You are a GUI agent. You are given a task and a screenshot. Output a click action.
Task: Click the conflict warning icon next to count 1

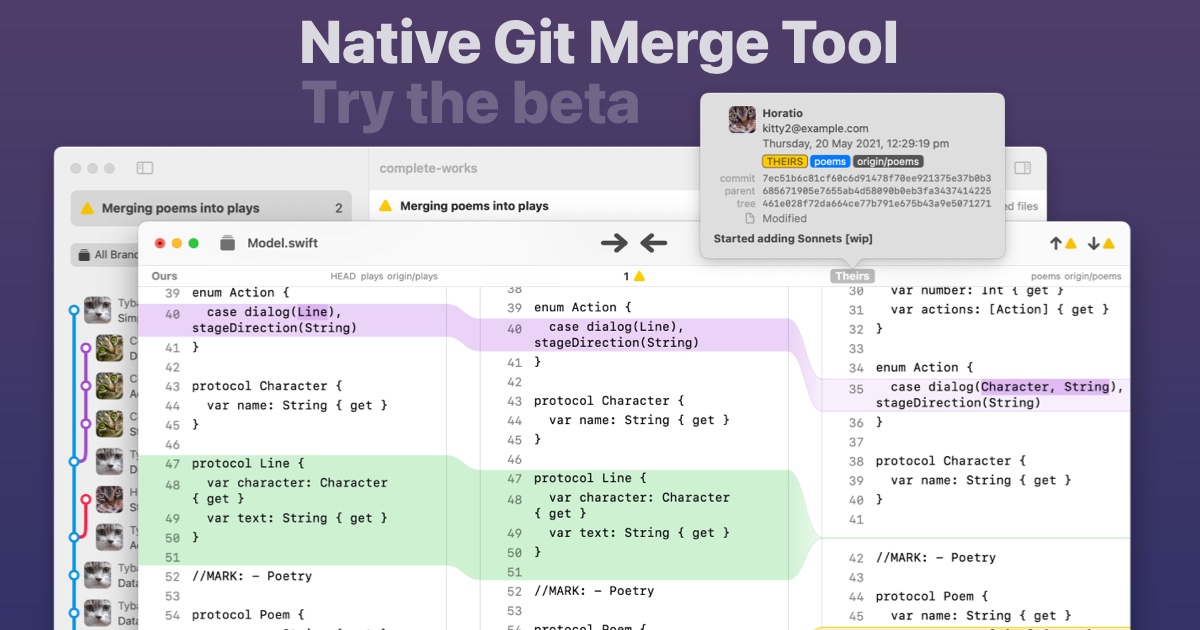(x=639, y=276)
